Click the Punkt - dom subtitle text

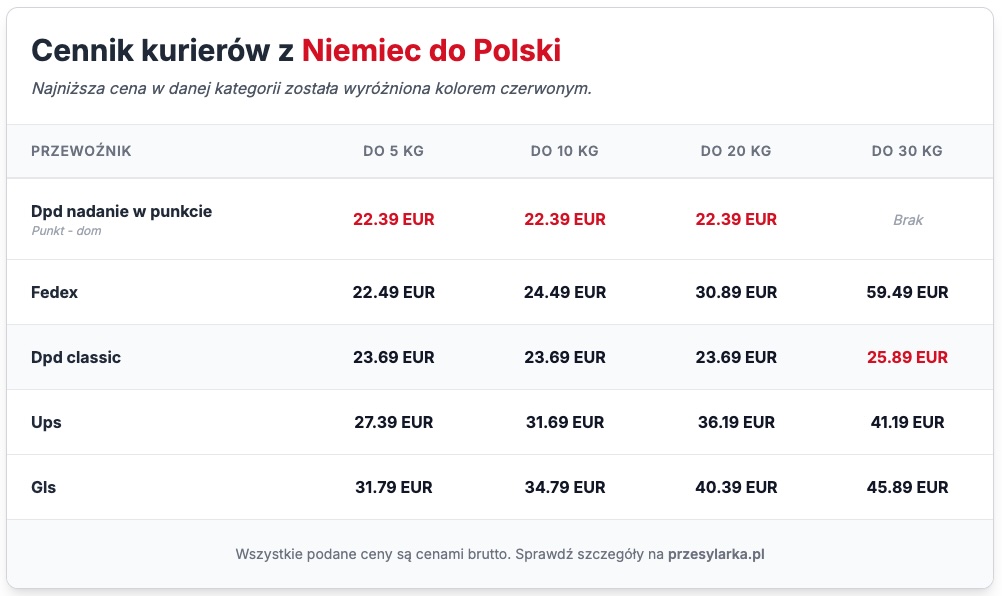pos(66,231)
